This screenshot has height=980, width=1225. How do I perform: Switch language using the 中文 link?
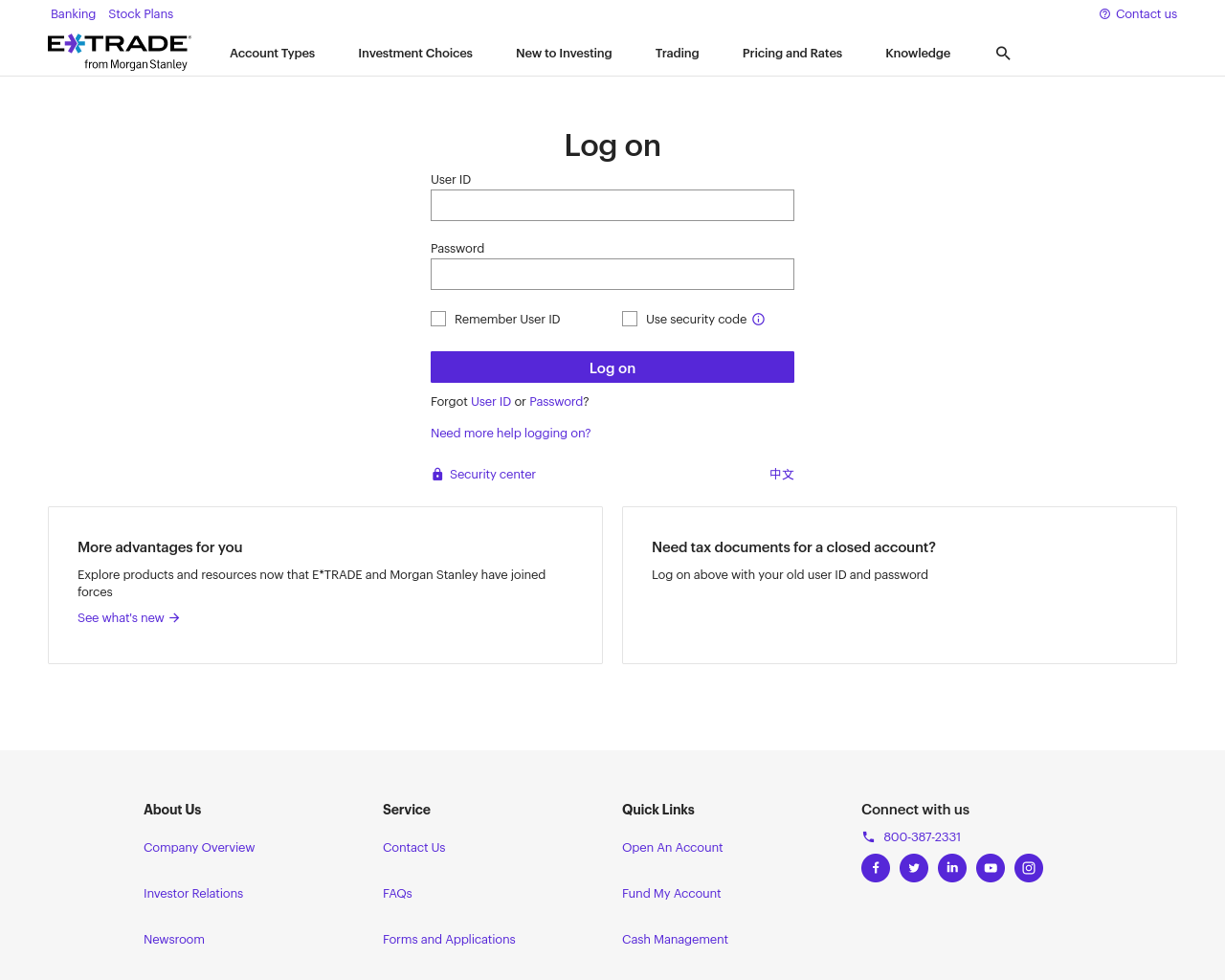click(782, 475)
